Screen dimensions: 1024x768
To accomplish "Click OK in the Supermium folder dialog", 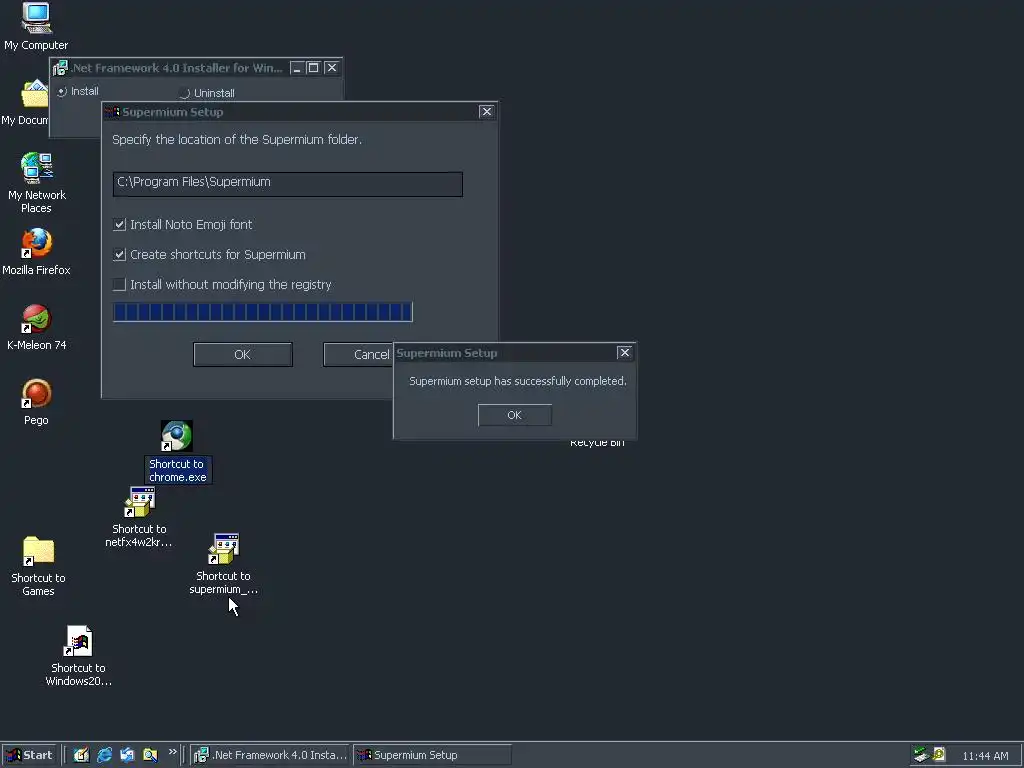I will click(242, 355).
